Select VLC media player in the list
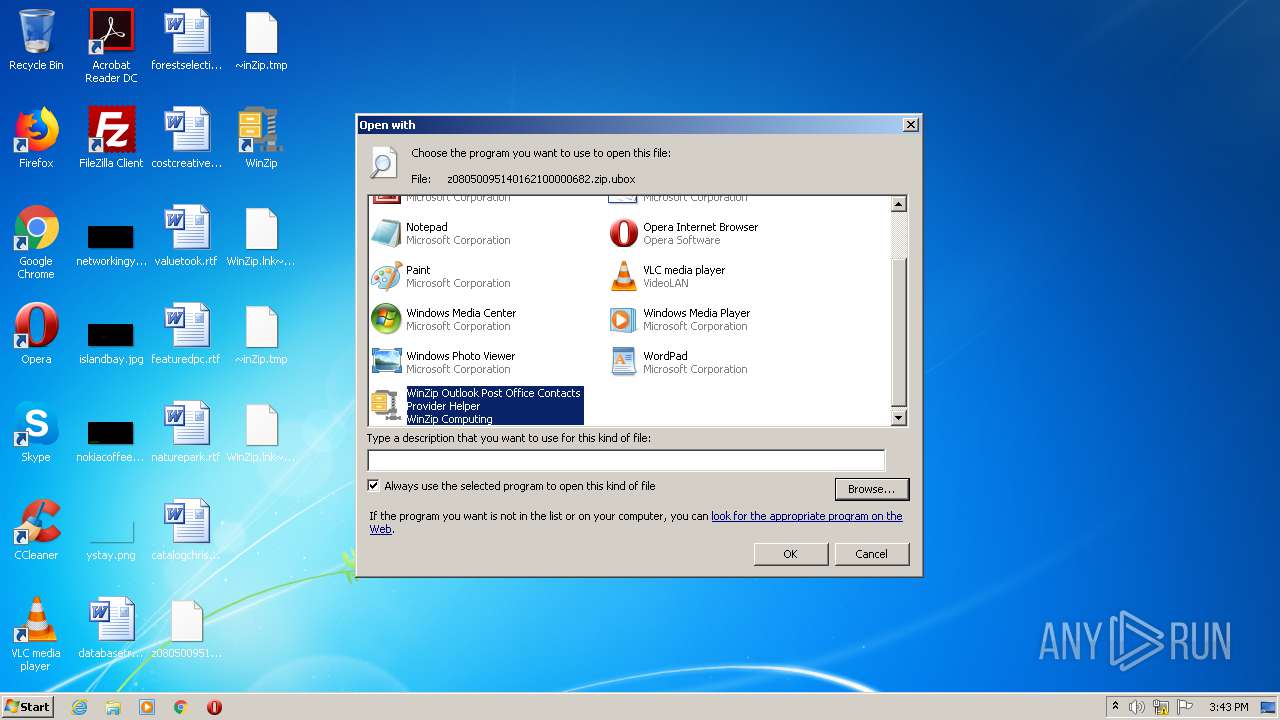1280x720 pixels. point(668,276)
